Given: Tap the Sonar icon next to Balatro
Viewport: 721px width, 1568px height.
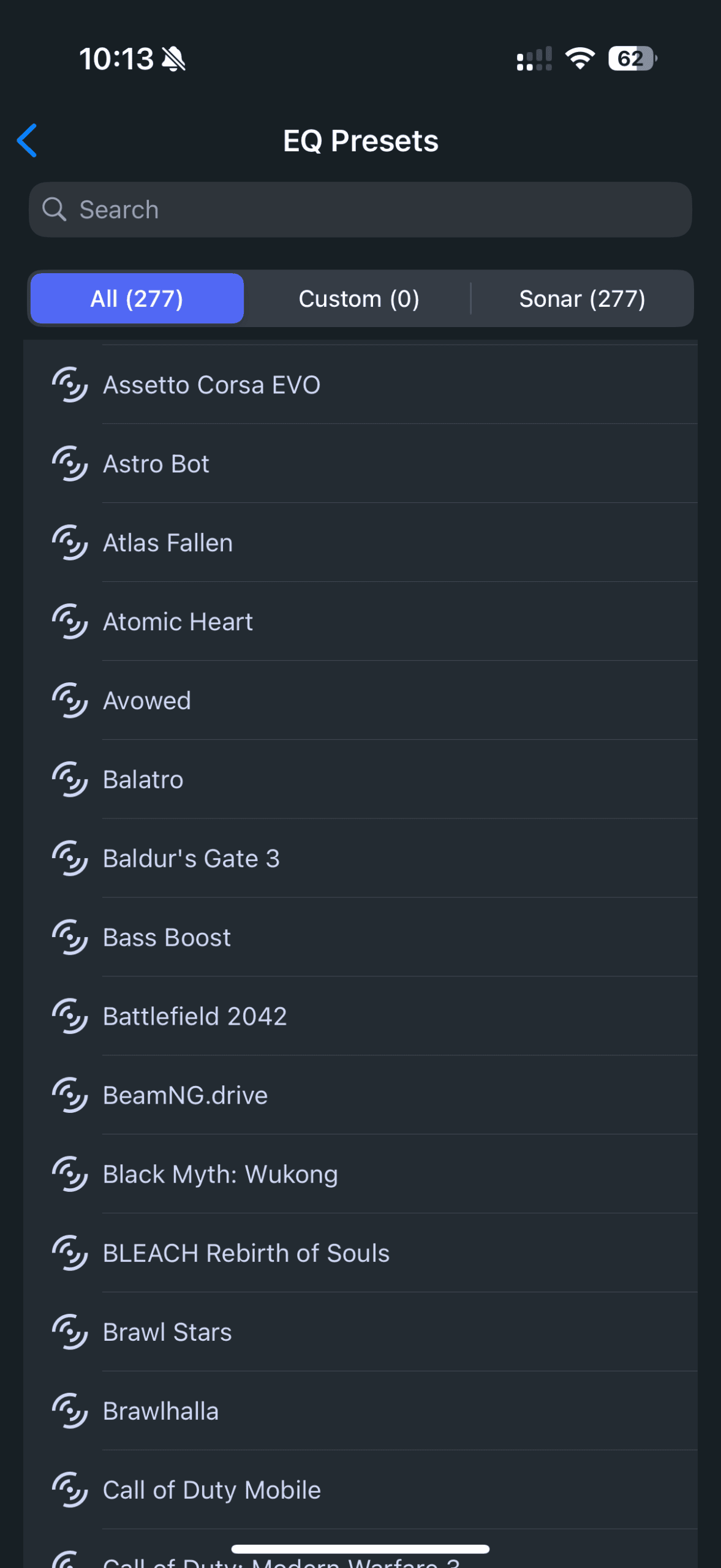Looking at the screenshot, I should [x=70, y=780].
